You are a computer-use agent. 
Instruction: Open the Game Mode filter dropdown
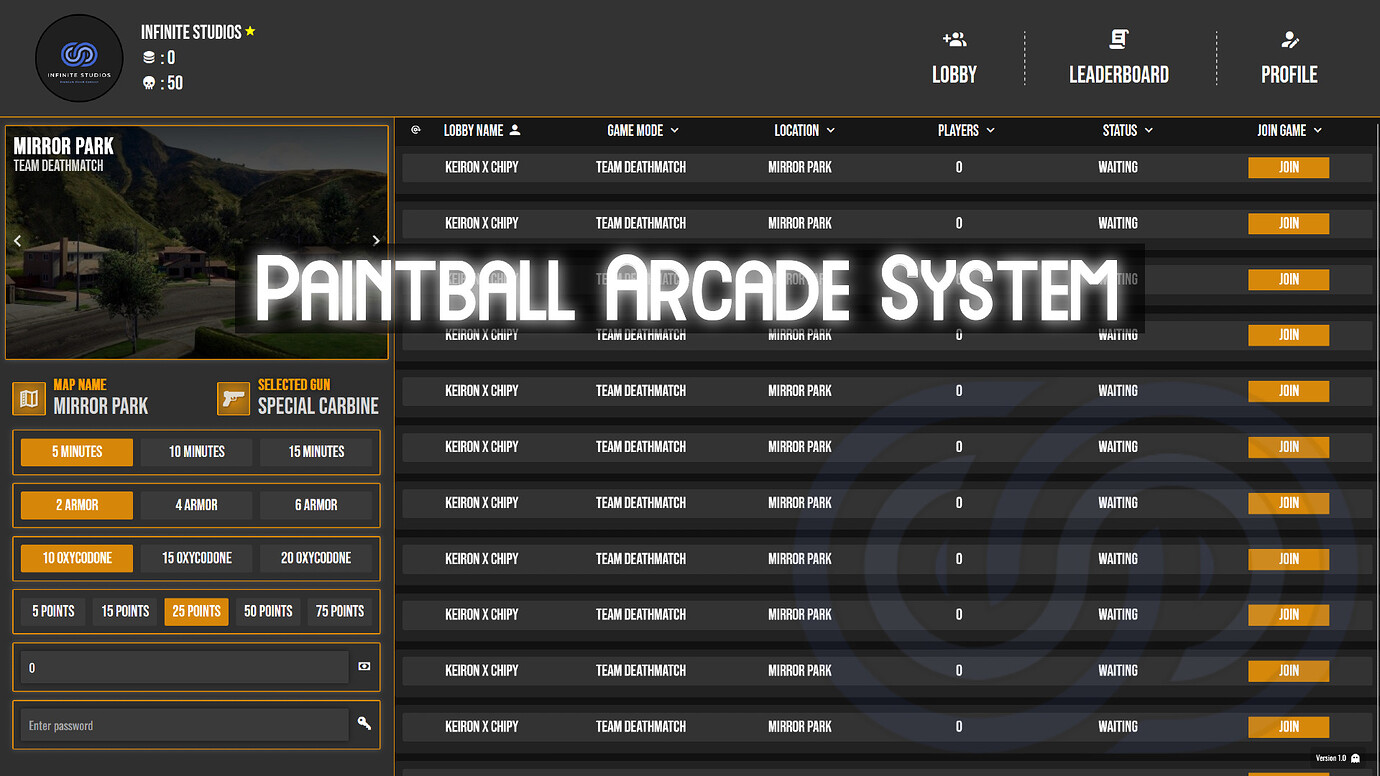tap(676, 130)
